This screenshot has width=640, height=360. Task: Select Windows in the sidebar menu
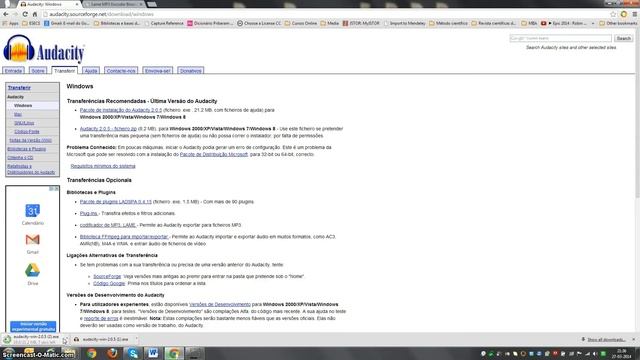click(x=23, y=105)
